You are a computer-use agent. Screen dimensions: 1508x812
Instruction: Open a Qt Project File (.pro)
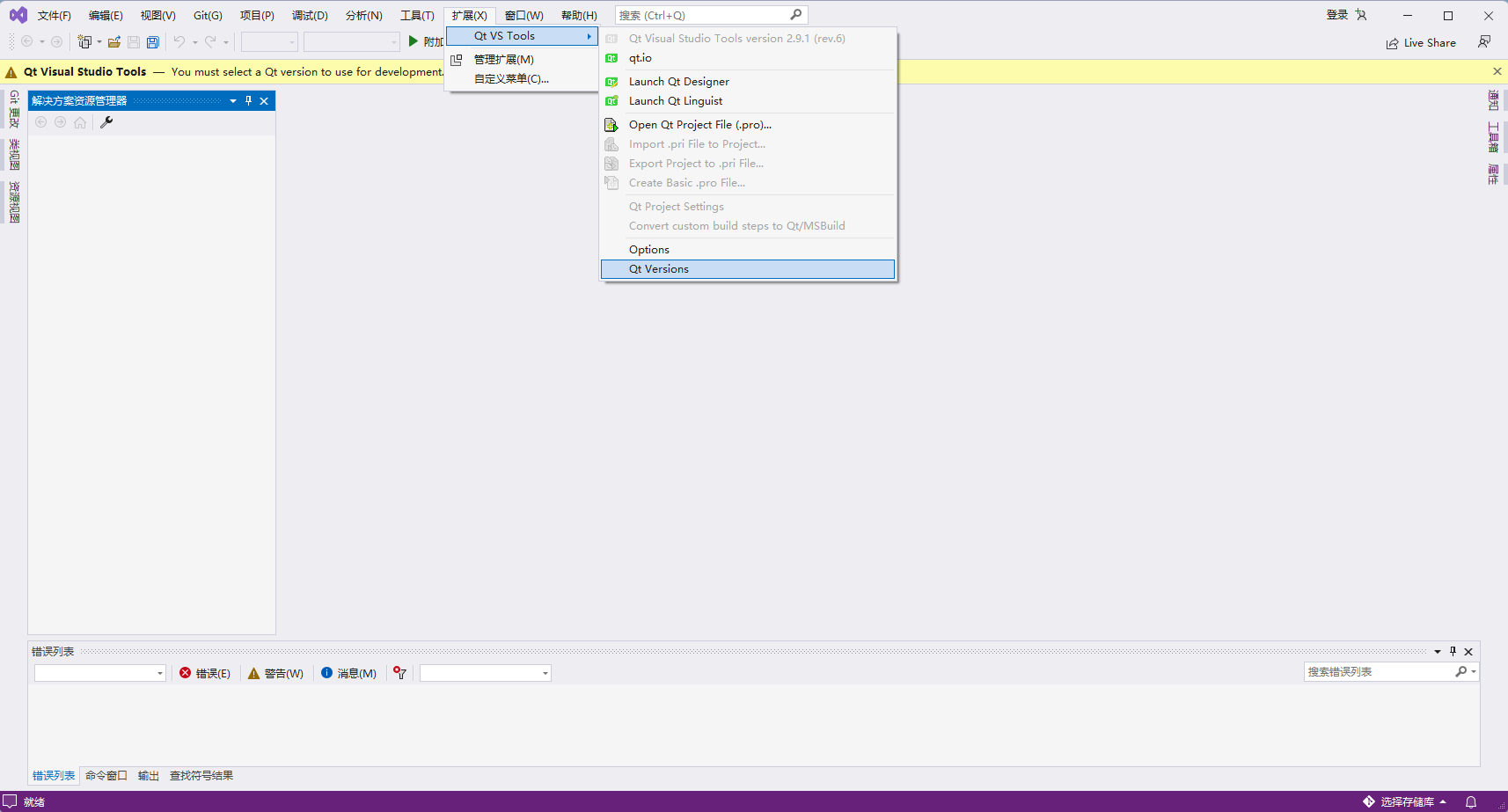point(699,124)
